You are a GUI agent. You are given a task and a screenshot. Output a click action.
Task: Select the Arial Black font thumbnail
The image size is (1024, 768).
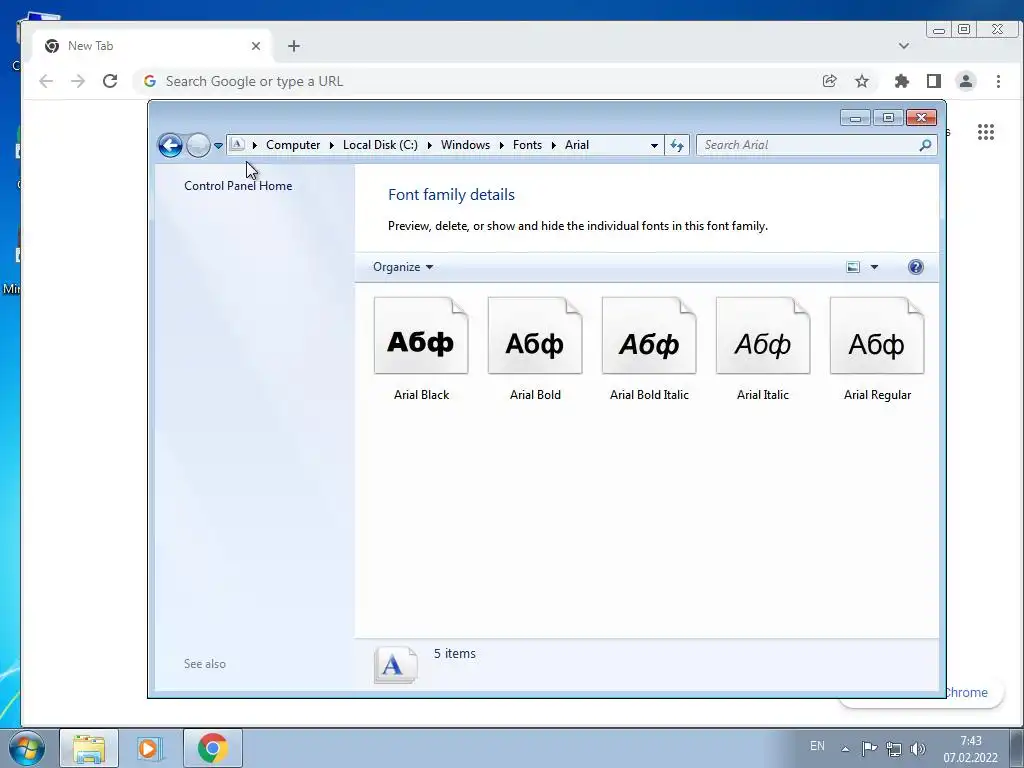[x=421, y=336]
